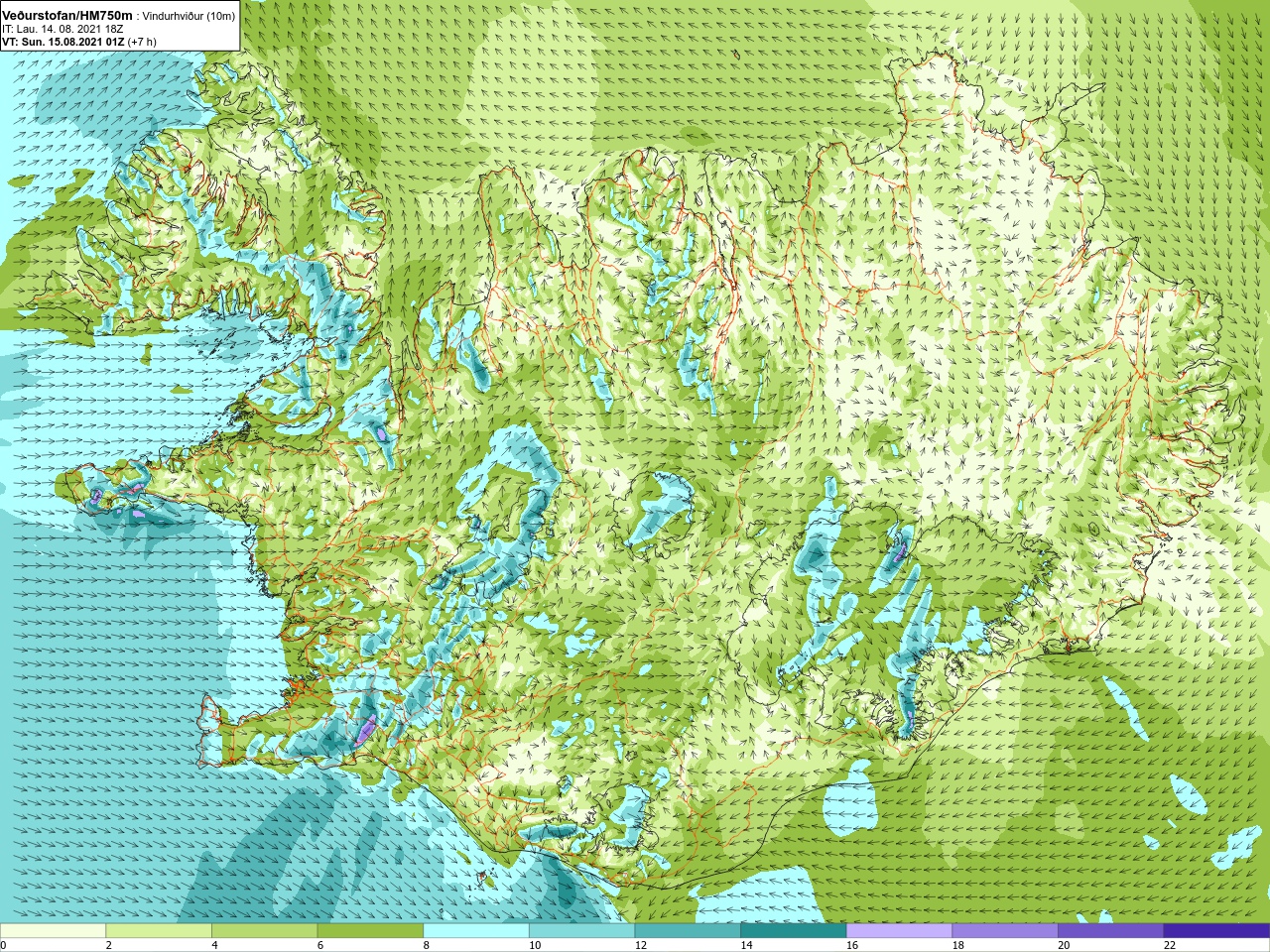Click the legend value 12
The width and height of the screenshot is (1270, 952).
(x=641, y=945)
